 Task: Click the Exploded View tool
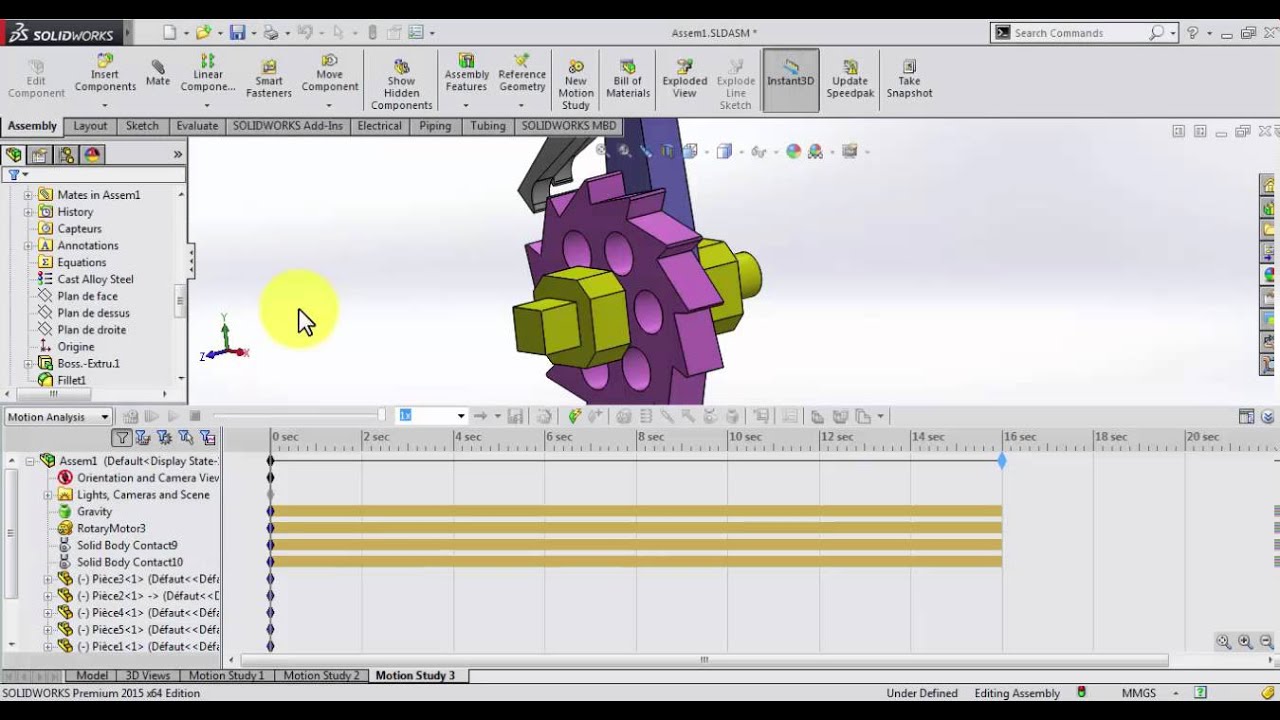coord(684,80)
